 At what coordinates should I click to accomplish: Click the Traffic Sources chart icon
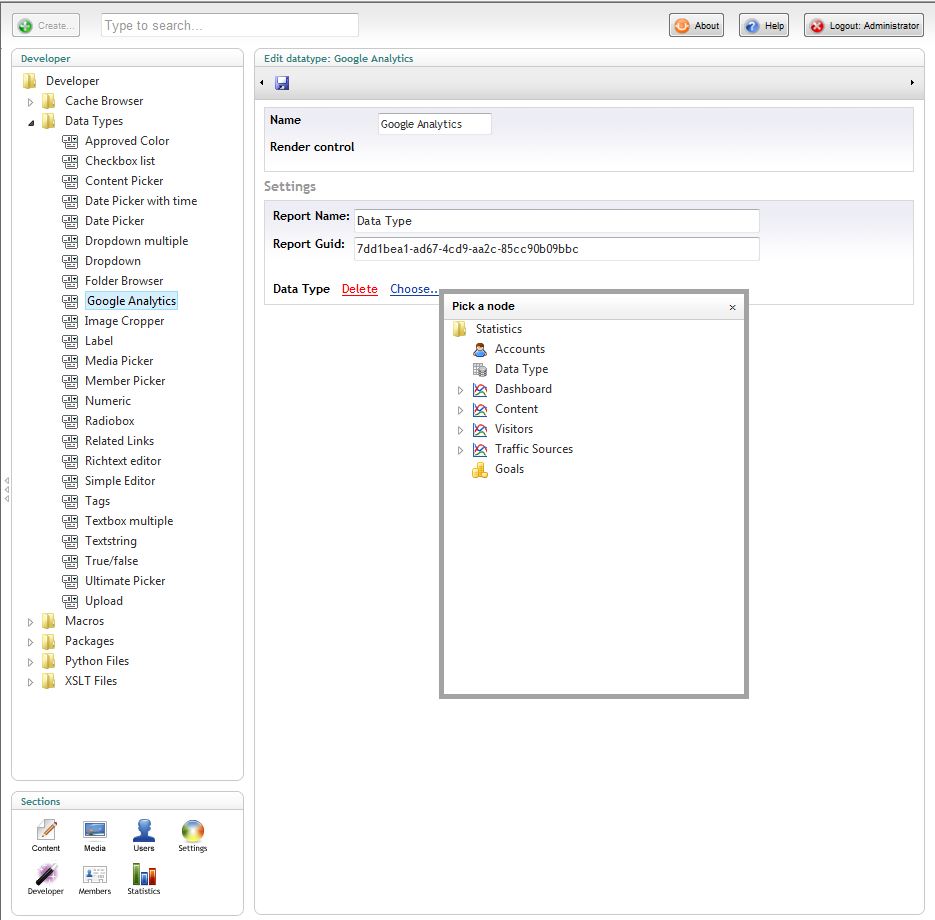(x=479, y=450)
